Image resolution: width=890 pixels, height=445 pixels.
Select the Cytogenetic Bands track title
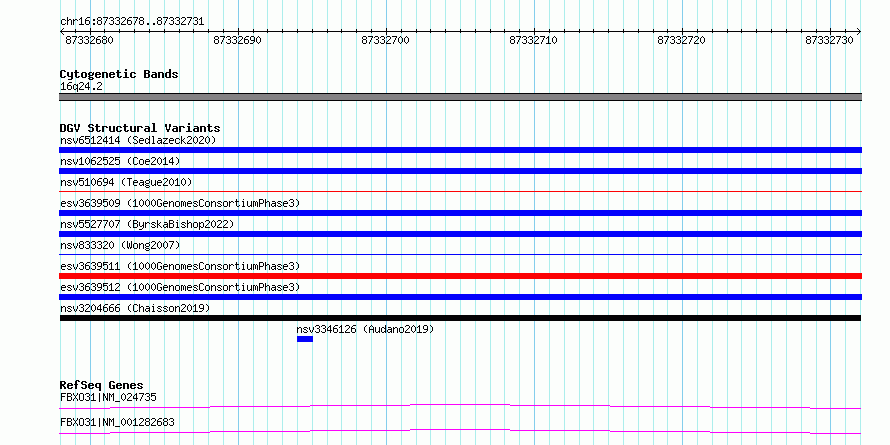119,74
